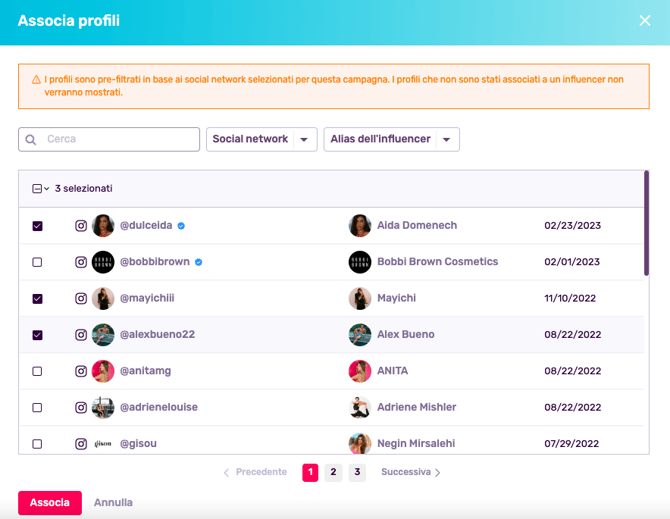The width and height of the screenshot is (670, 519).
Task: Click the table's vertical scrollbar thumb
Action: [x=646, y=223]
